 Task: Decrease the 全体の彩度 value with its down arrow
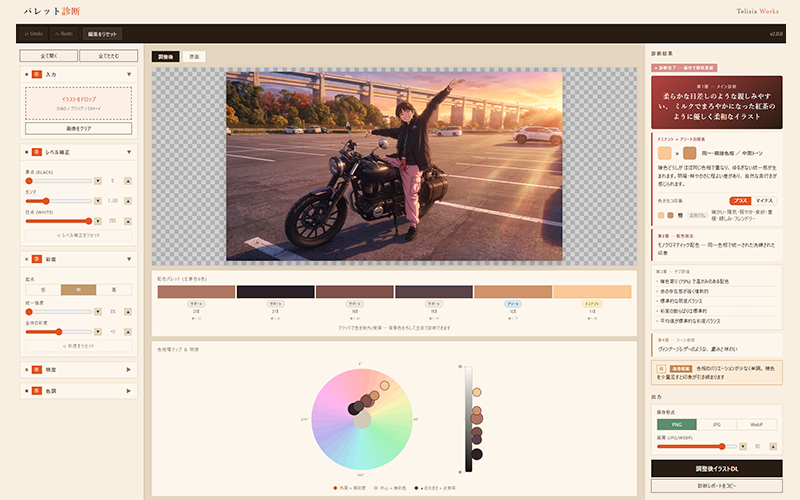tap(97, 332)
